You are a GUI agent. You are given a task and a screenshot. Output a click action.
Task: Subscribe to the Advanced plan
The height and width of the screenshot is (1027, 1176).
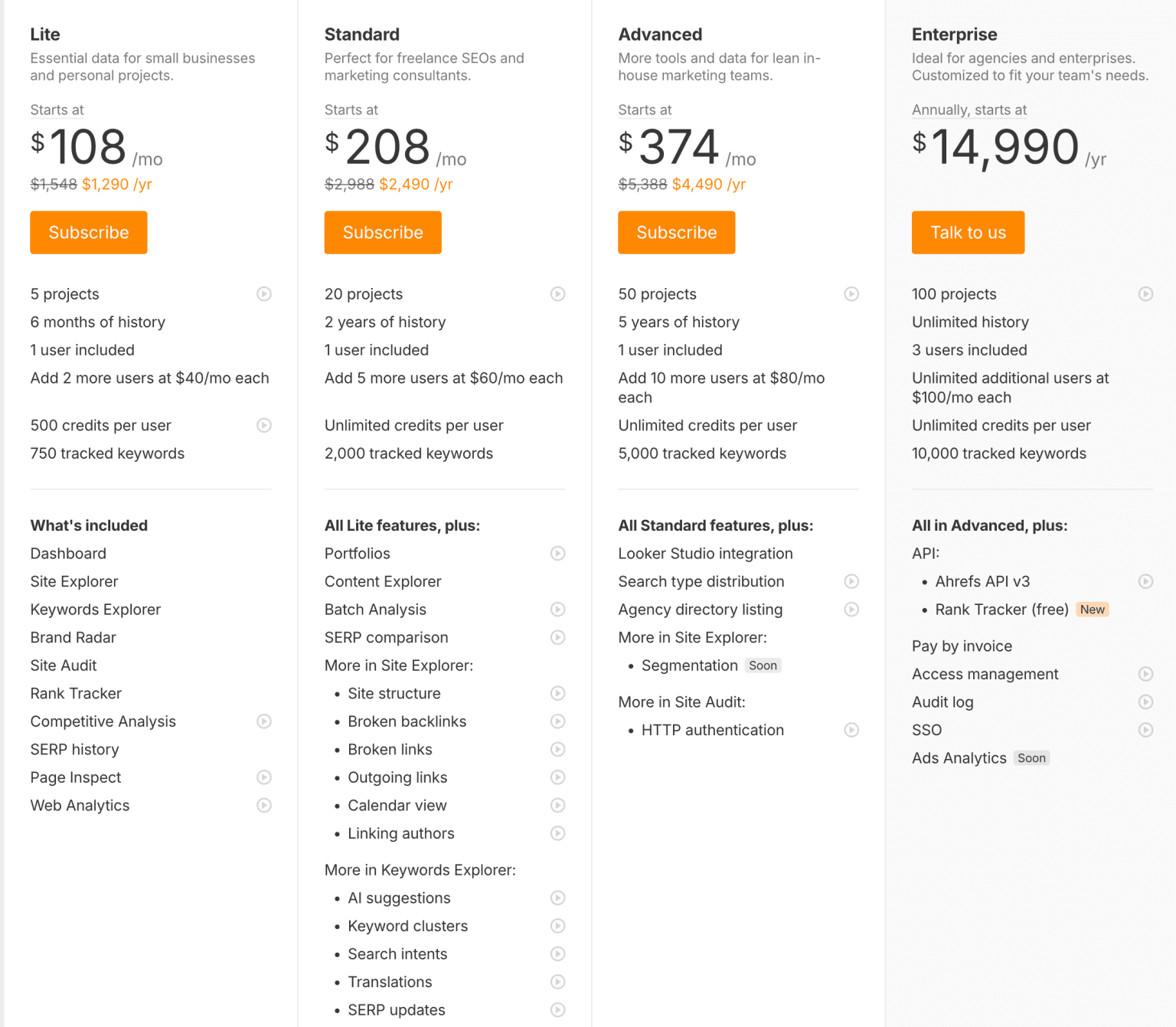click(677, 233)
